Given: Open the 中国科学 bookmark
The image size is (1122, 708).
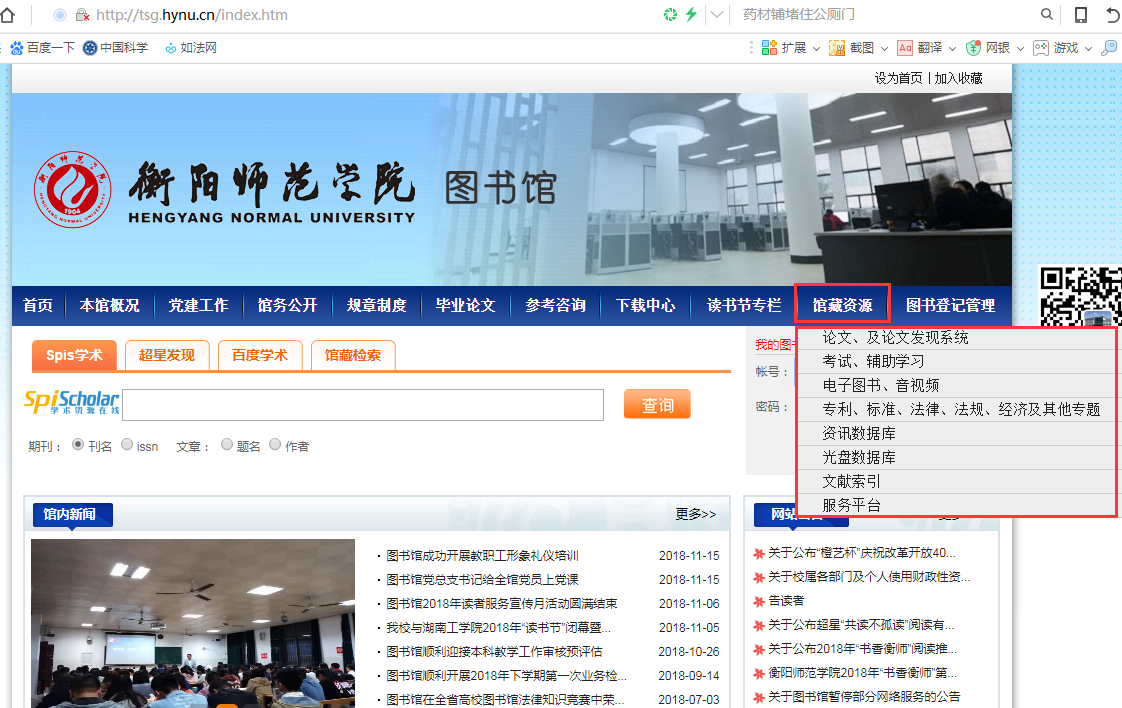Looking at the screenshot, I should (115, 48).
